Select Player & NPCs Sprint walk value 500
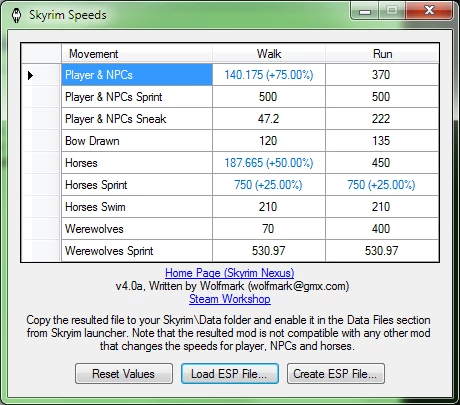 coord(269,97)
